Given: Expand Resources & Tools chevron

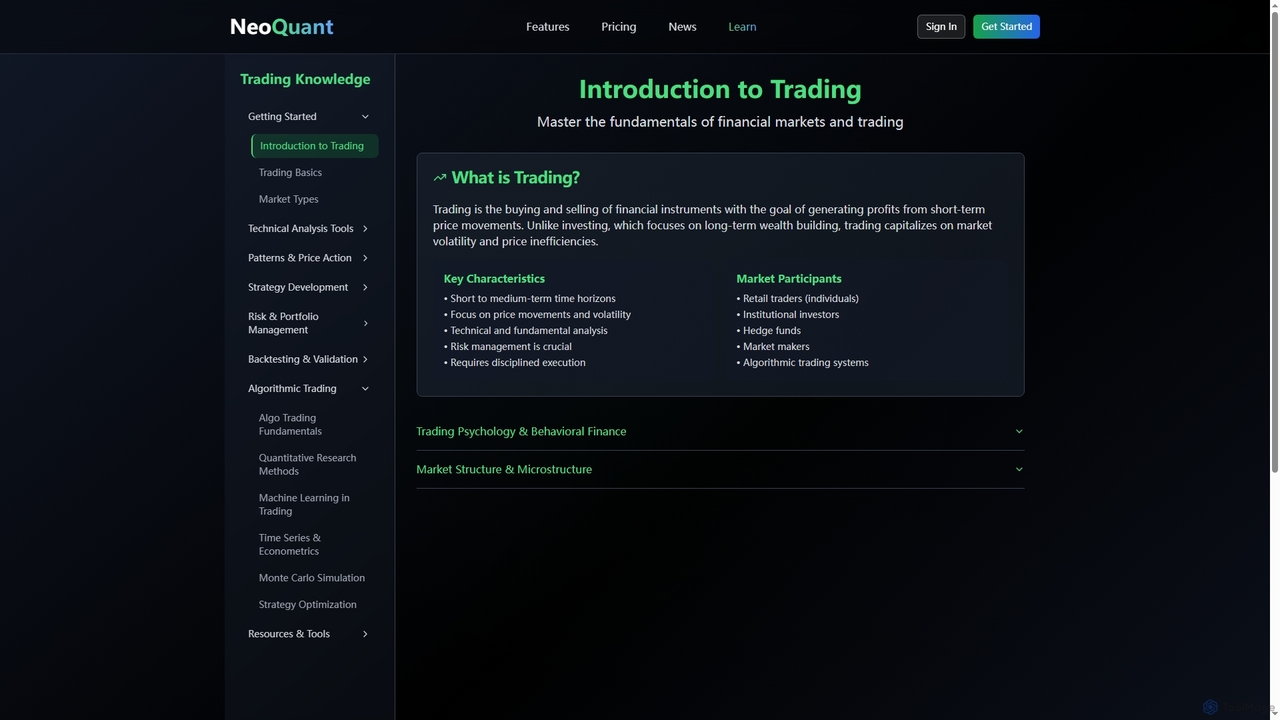Looking at the screenshot, I should click(365, 634).
